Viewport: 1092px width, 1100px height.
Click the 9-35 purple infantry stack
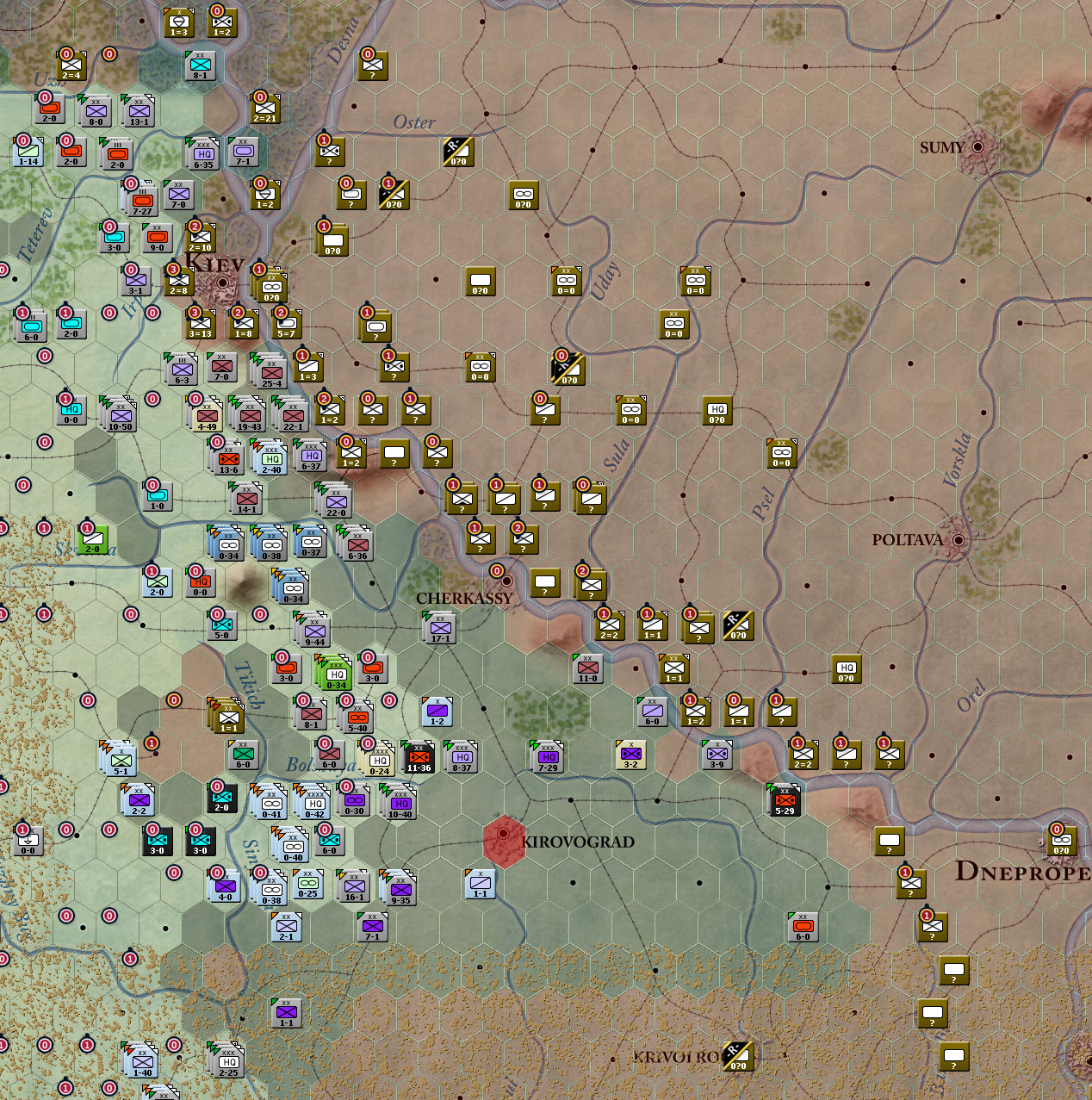tap(399, 890)
